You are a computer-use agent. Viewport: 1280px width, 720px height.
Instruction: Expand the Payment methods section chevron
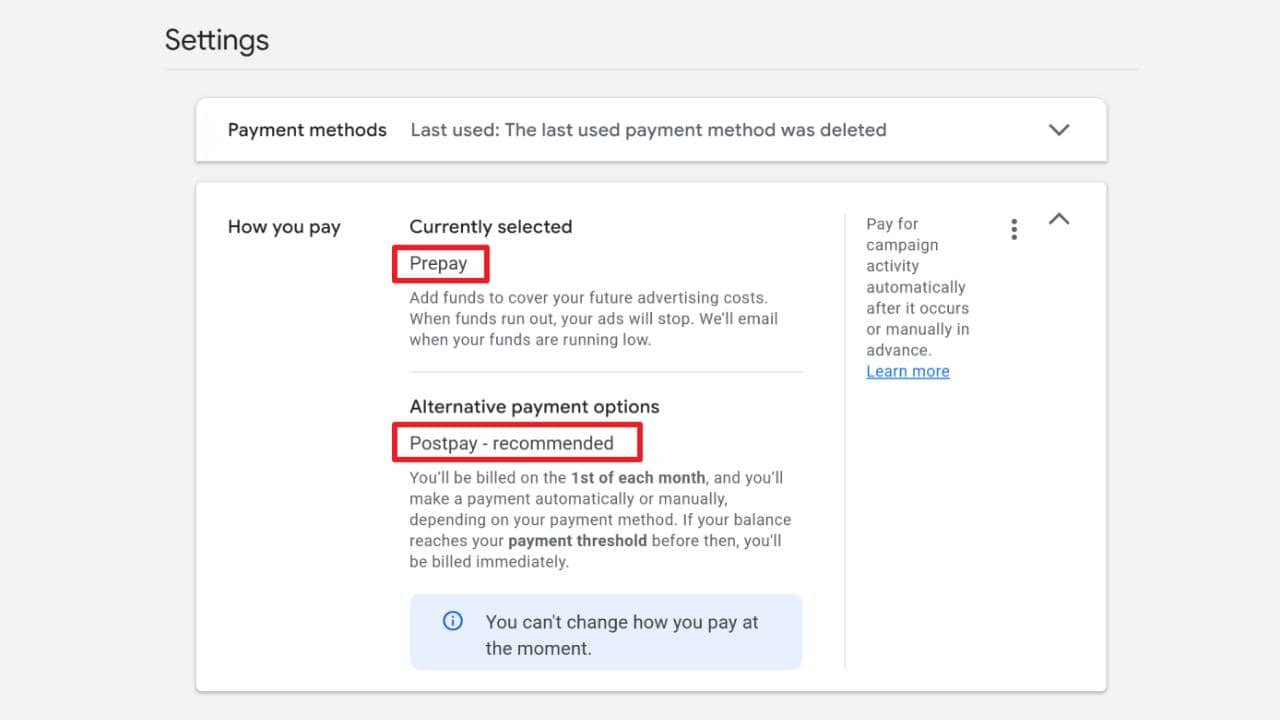(1059, 130)
